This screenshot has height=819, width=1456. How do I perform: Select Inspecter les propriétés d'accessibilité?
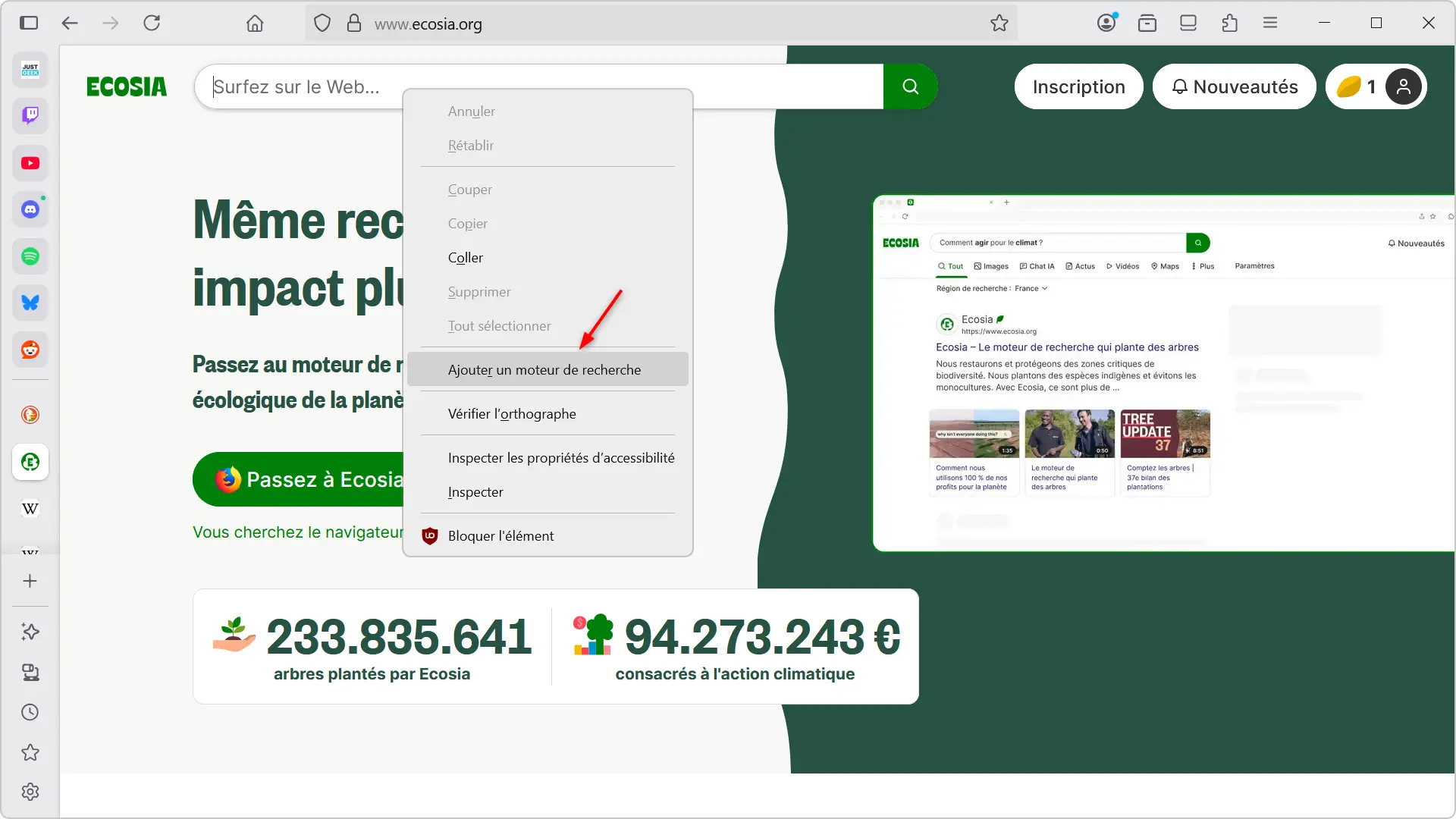pyautogui.click(x=548, y=457)
